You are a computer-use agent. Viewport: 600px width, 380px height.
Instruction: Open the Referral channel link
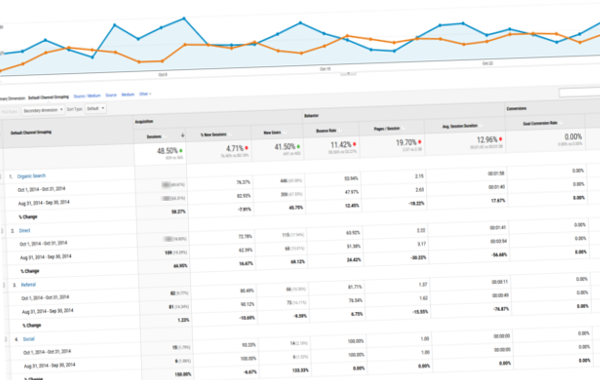tap(28, 285)
